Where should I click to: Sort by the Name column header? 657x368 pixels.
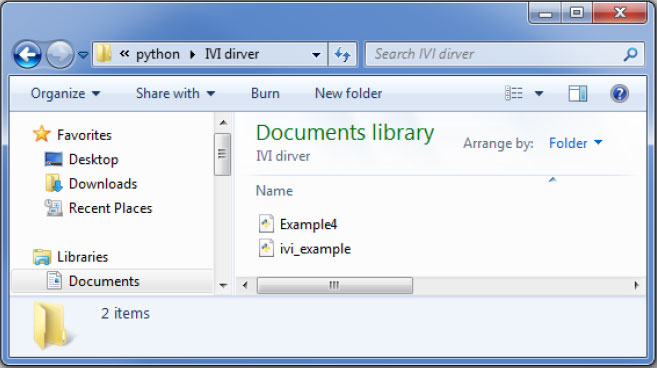pos(274,191)
